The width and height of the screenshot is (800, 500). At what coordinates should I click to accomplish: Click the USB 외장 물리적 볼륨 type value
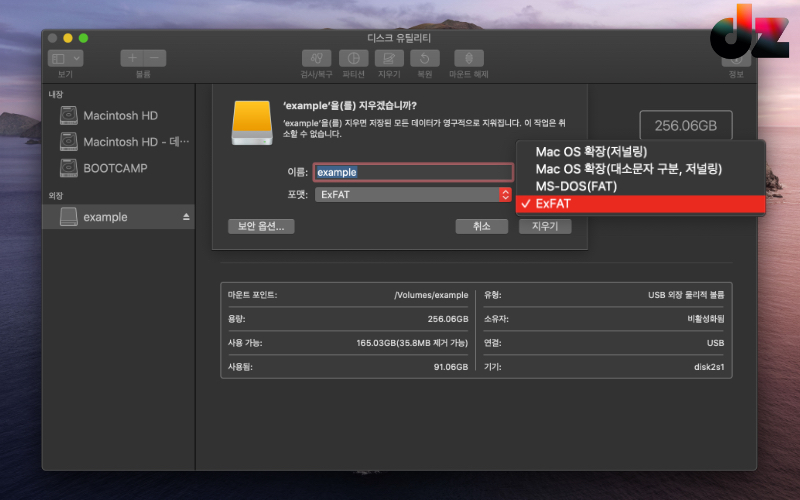(686, 295)
